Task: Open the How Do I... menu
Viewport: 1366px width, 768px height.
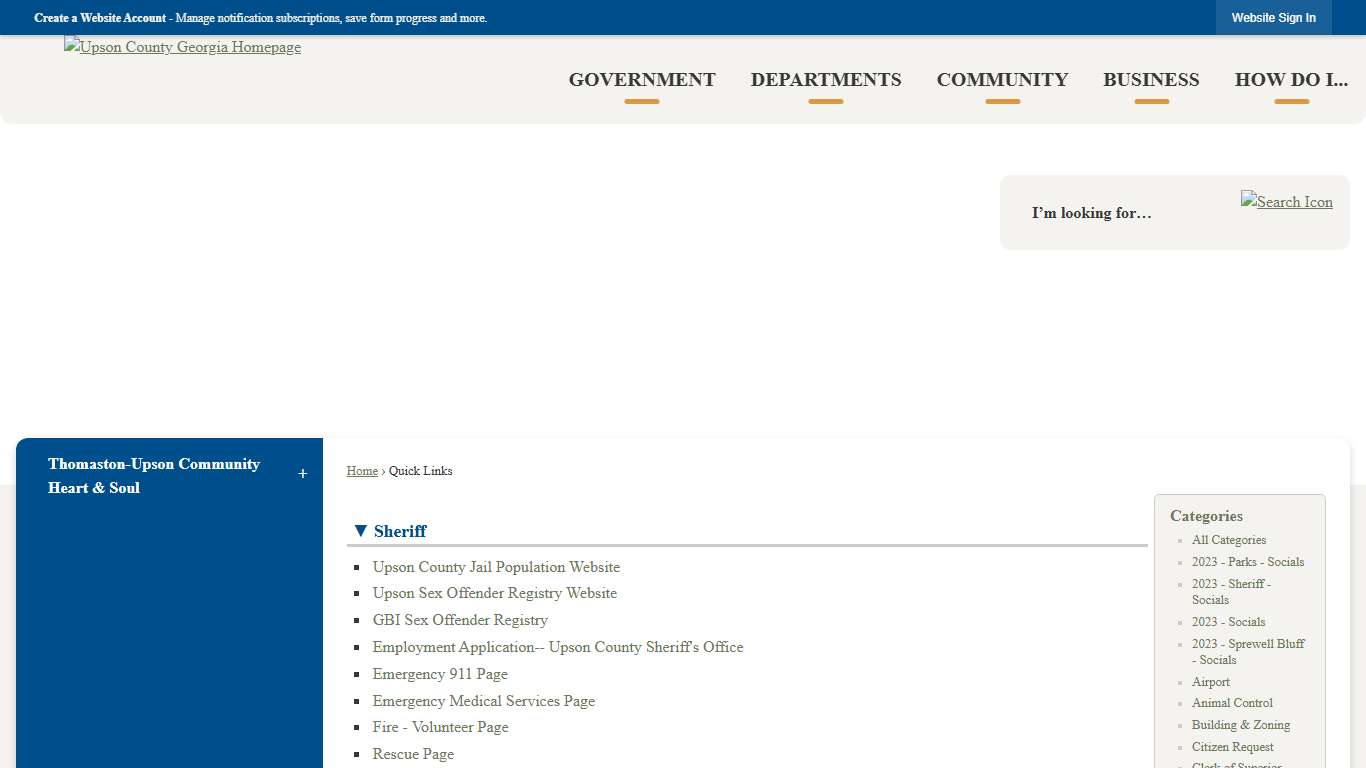Action: point(1291,80)
